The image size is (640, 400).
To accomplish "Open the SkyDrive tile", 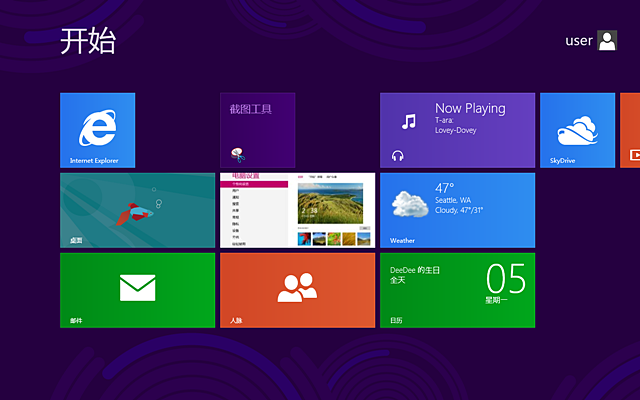I will click(x=578, y=130).
